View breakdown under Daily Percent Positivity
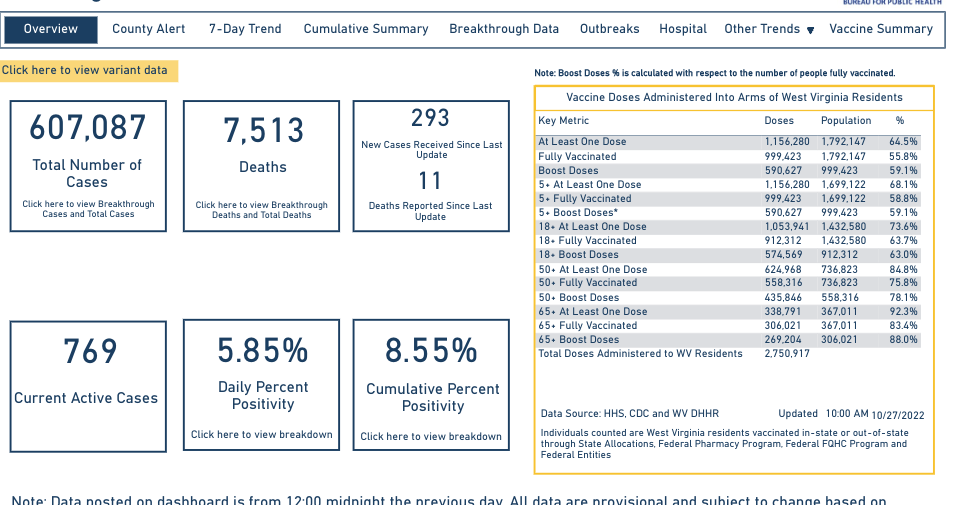Image resolution: width=962 pixels, height=505 pixels. pos(262,435)
